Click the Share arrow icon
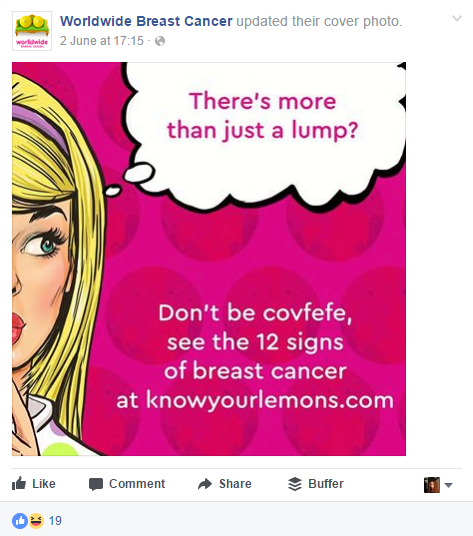The height and width of the screenshot is (536, 473). pyautogui.click(x=205, y=484)
